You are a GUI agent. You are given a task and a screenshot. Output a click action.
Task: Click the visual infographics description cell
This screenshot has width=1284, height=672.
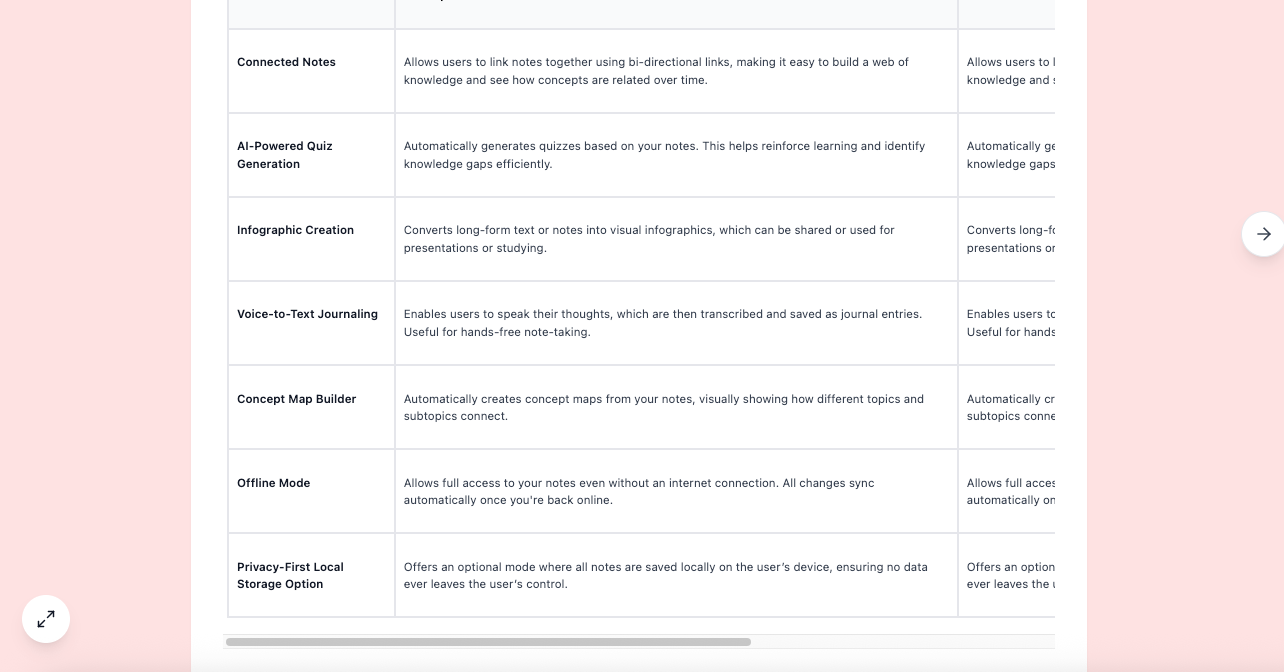676,239
